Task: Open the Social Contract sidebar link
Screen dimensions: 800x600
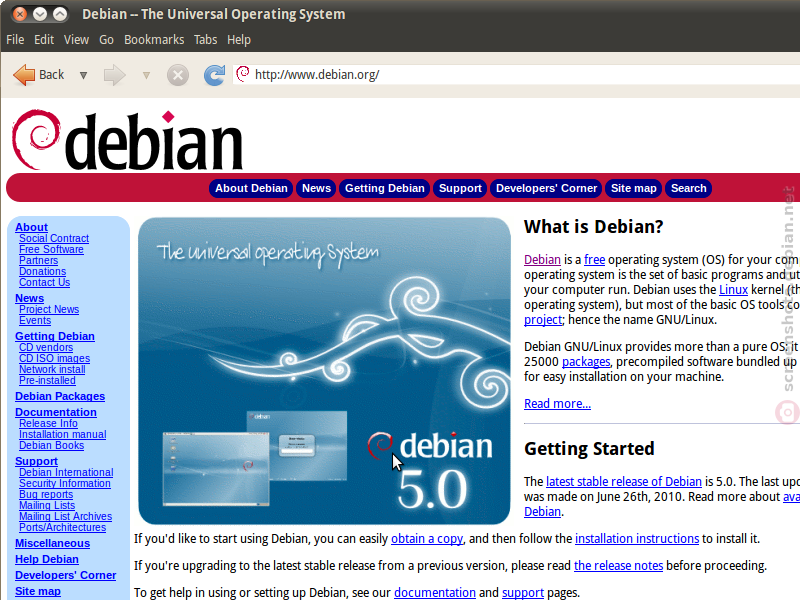Action: coord(54,238)
